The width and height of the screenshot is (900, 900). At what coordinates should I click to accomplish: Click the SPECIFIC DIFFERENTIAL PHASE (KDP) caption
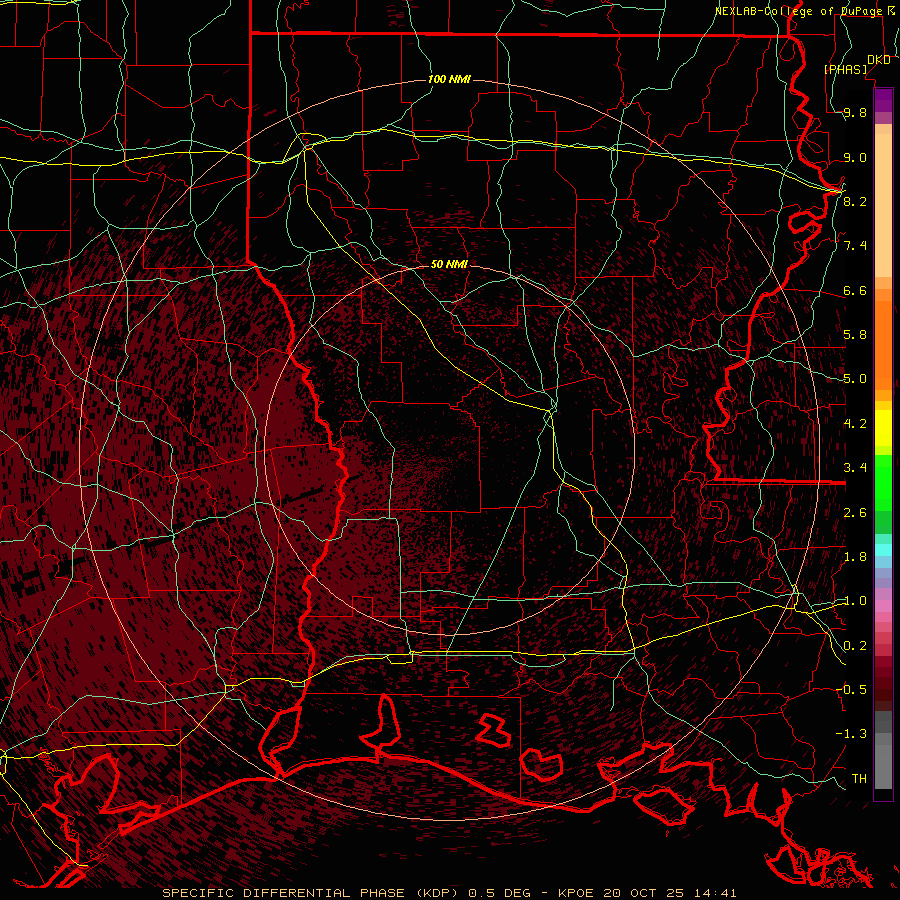coord(311,893)
